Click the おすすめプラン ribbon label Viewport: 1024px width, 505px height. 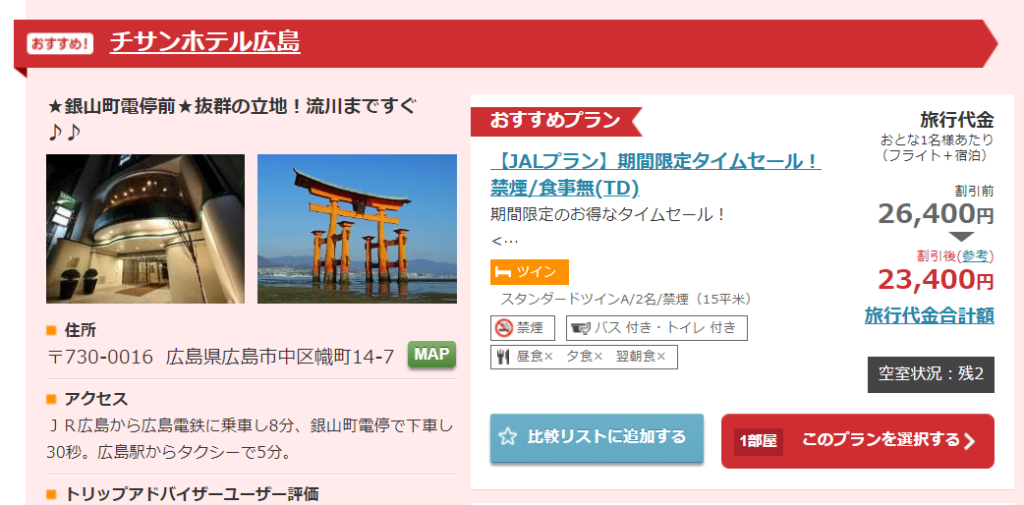click(x=555, y=121)
